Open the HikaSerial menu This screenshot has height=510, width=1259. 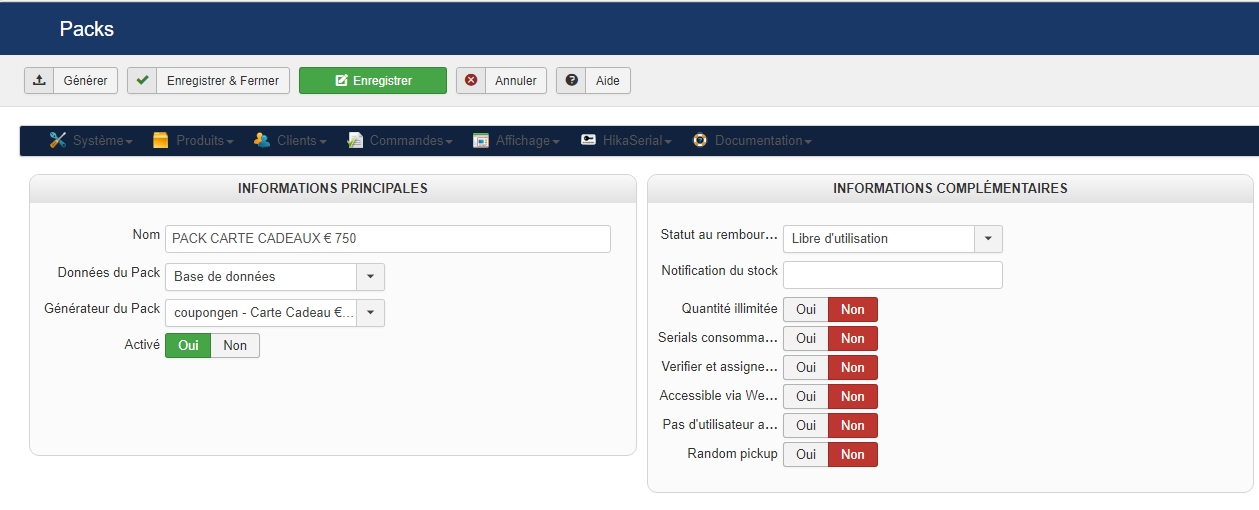[x=626, y=141]
